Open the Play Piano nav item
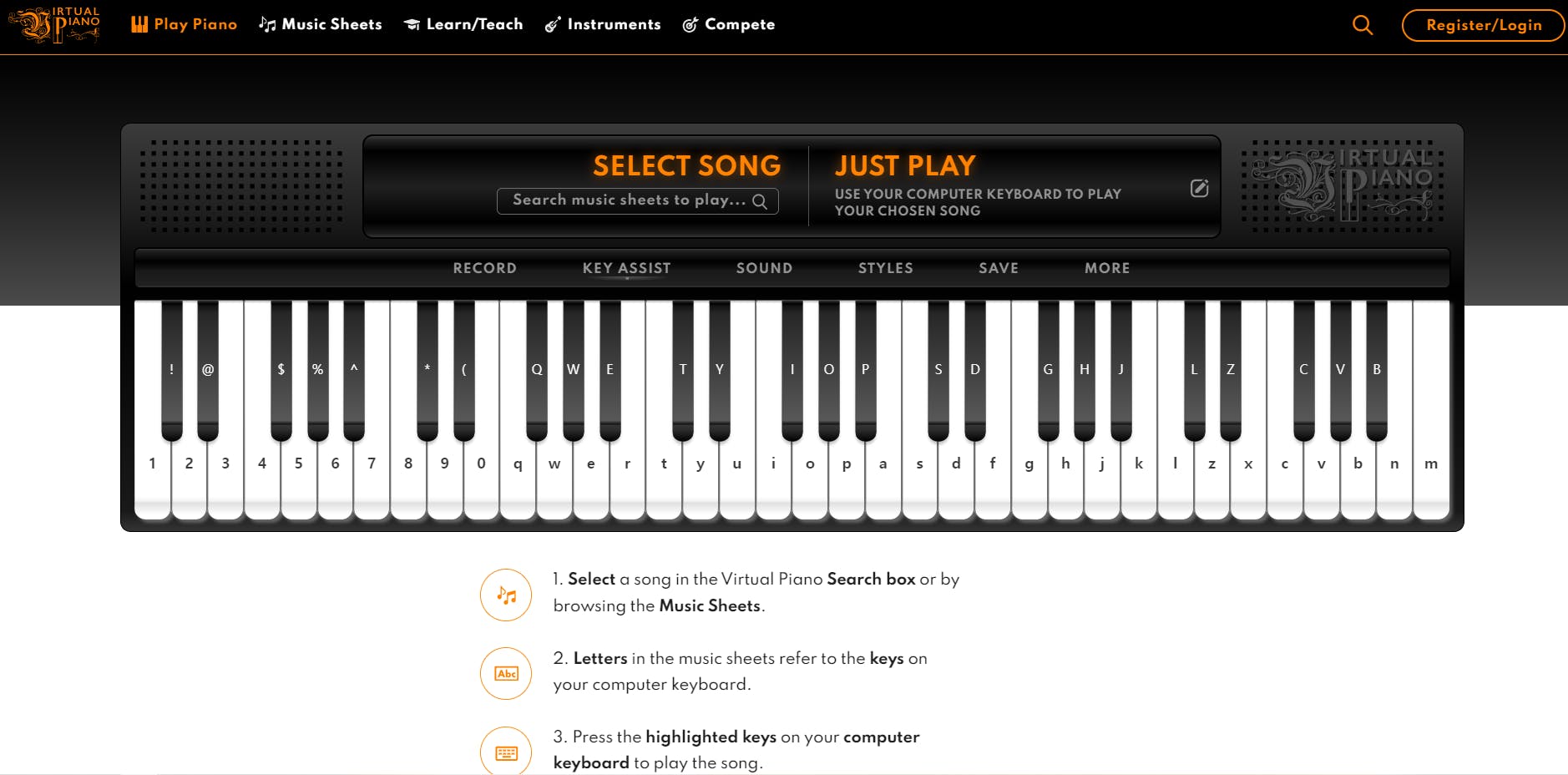The height and width of the screenshot is (775, 1568). pos(185,24)
